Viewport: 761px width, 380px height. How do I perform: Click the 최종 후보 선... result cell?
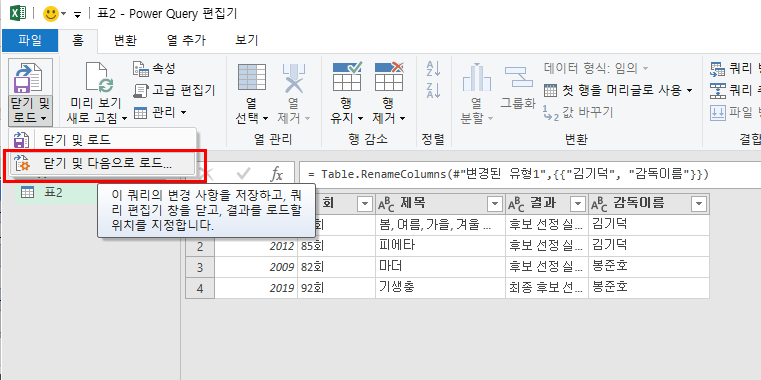546,288
